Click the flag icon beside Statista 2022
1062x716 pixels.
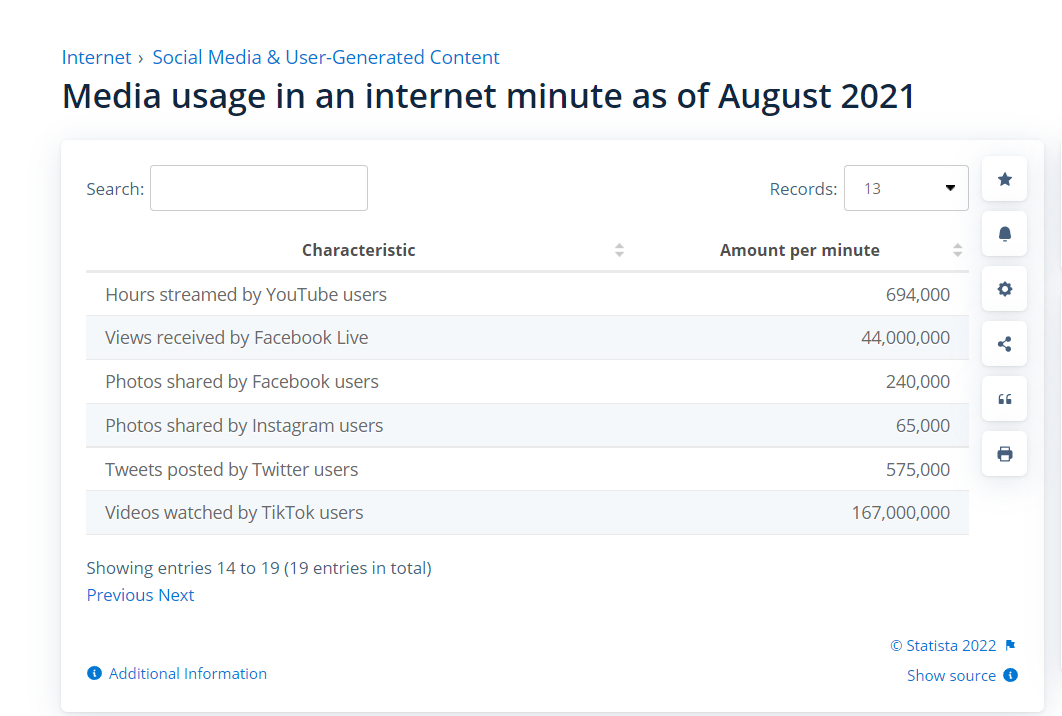click(1010, 646)
